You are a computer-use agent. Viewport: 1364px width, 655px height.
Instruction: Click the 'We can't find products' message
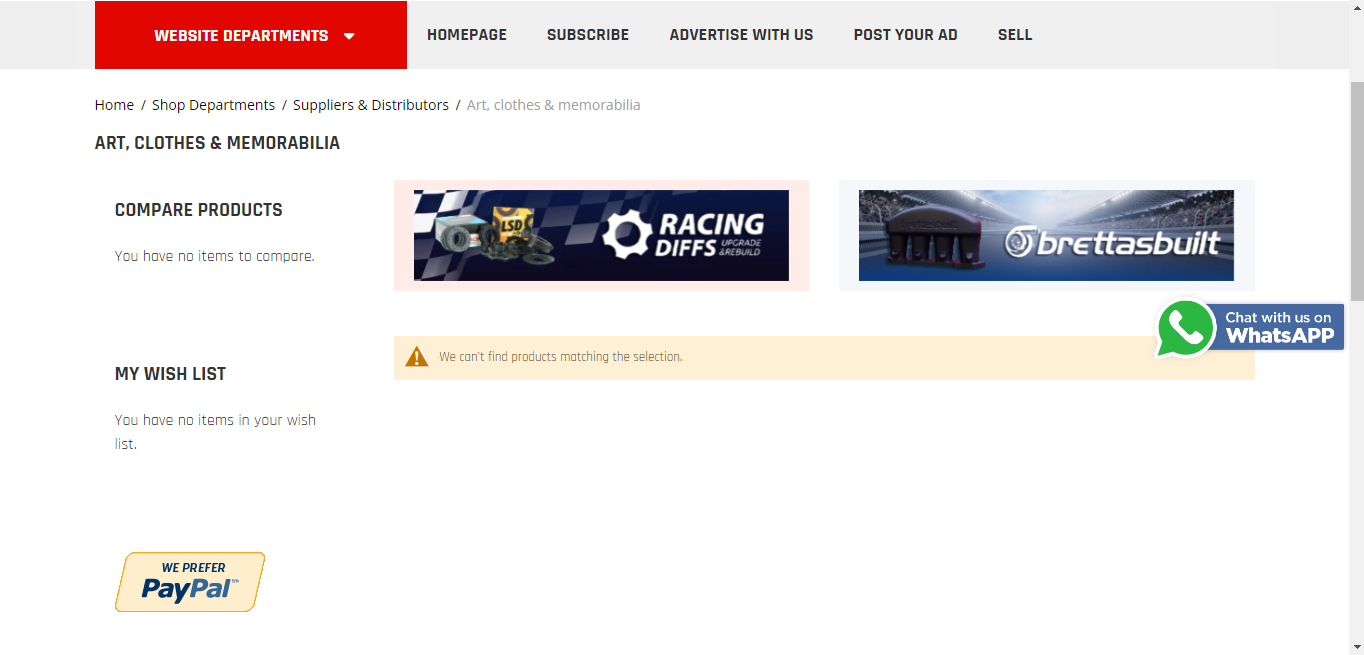[x=561, y=357]
